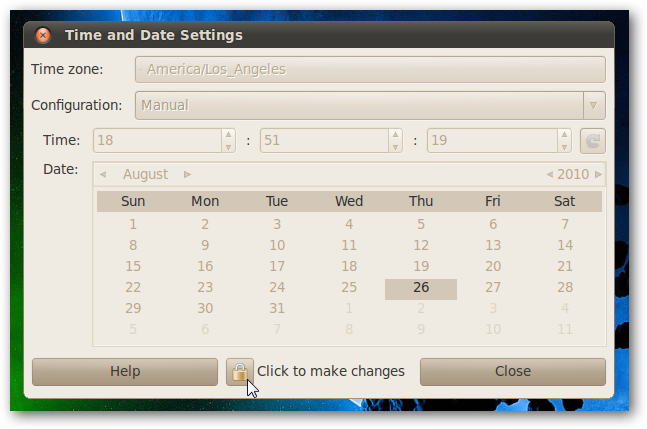Click the hour field showing 18
Screen dimensions: 647x429
click(x=158, y=141)
